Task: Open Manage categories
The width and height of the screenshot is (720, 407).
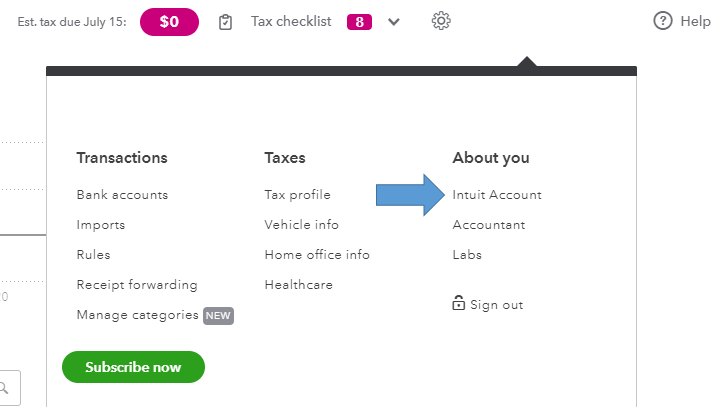Action: 137,315
